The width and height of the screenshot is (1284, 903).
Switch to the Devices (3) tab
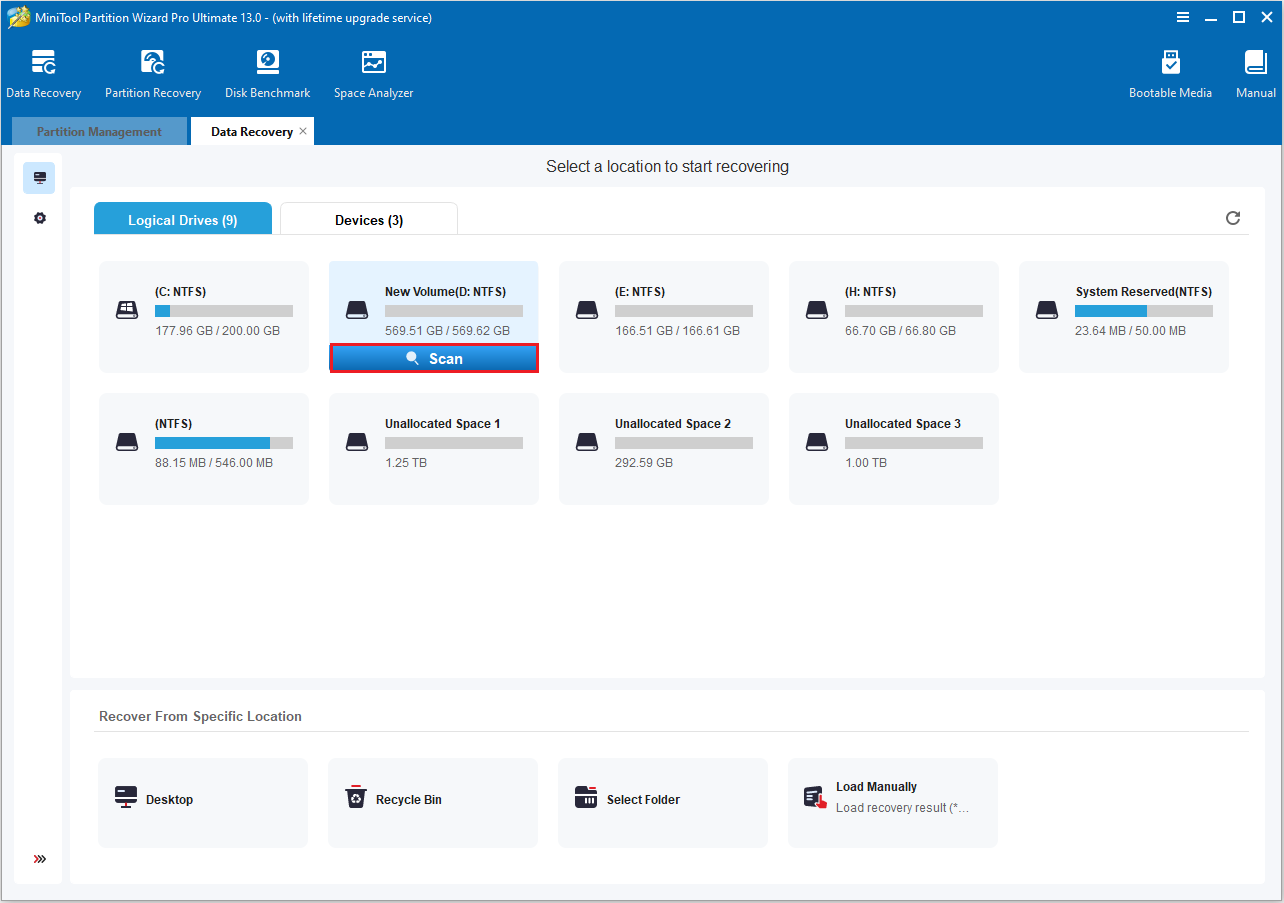[x=368, y=219]
